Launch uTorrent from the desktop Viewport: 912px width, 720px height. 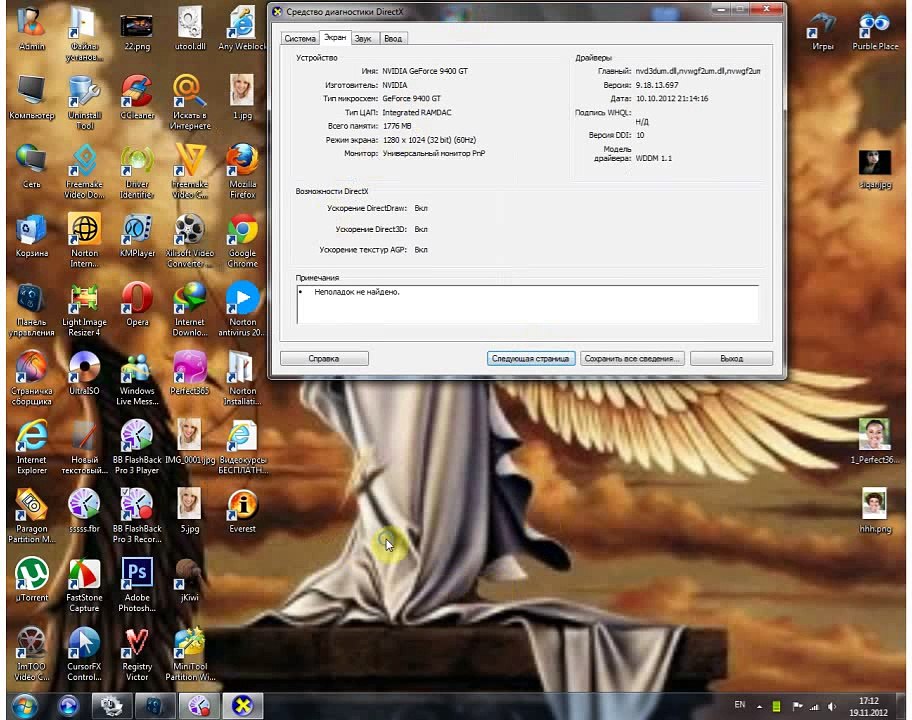click(31, 579)
